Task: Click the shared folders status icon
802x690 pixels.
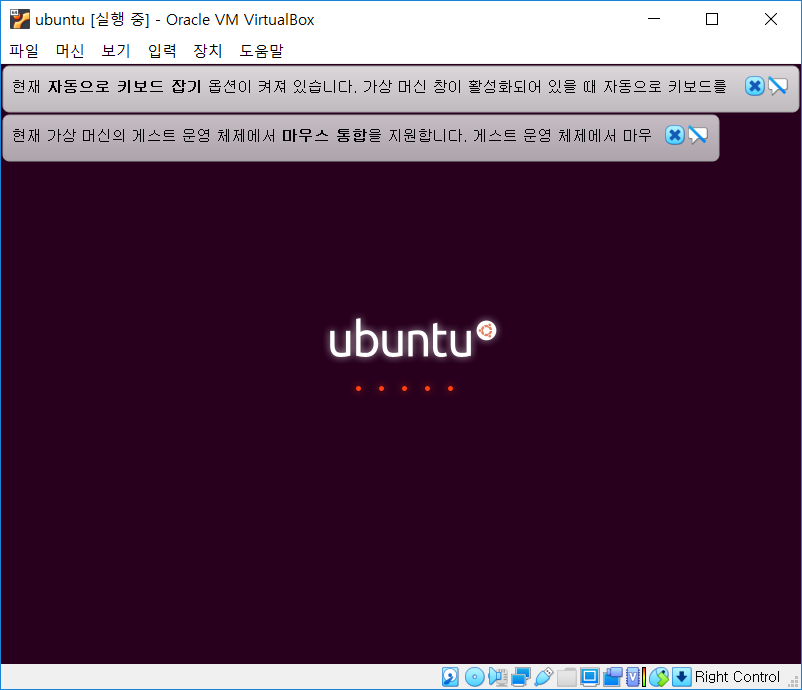Action: click(x=567, y=677)
